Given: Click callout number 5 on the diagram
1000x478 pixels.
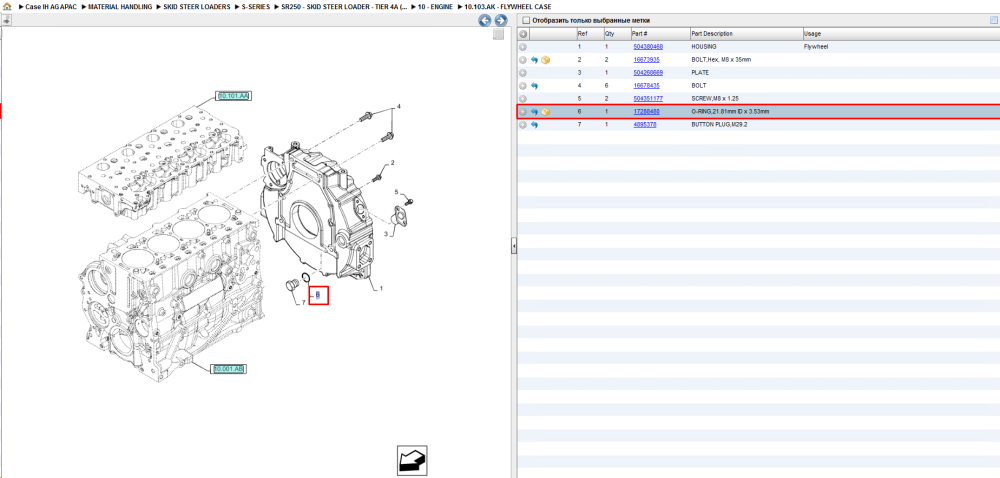Looking at the screenshot, I should (396, 192).
